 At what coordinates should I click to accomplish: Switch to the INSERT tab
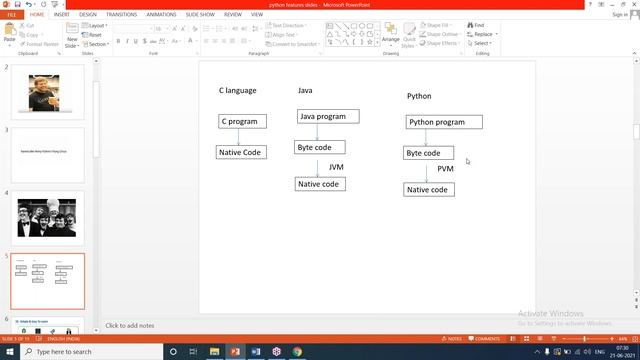point(62,14)
